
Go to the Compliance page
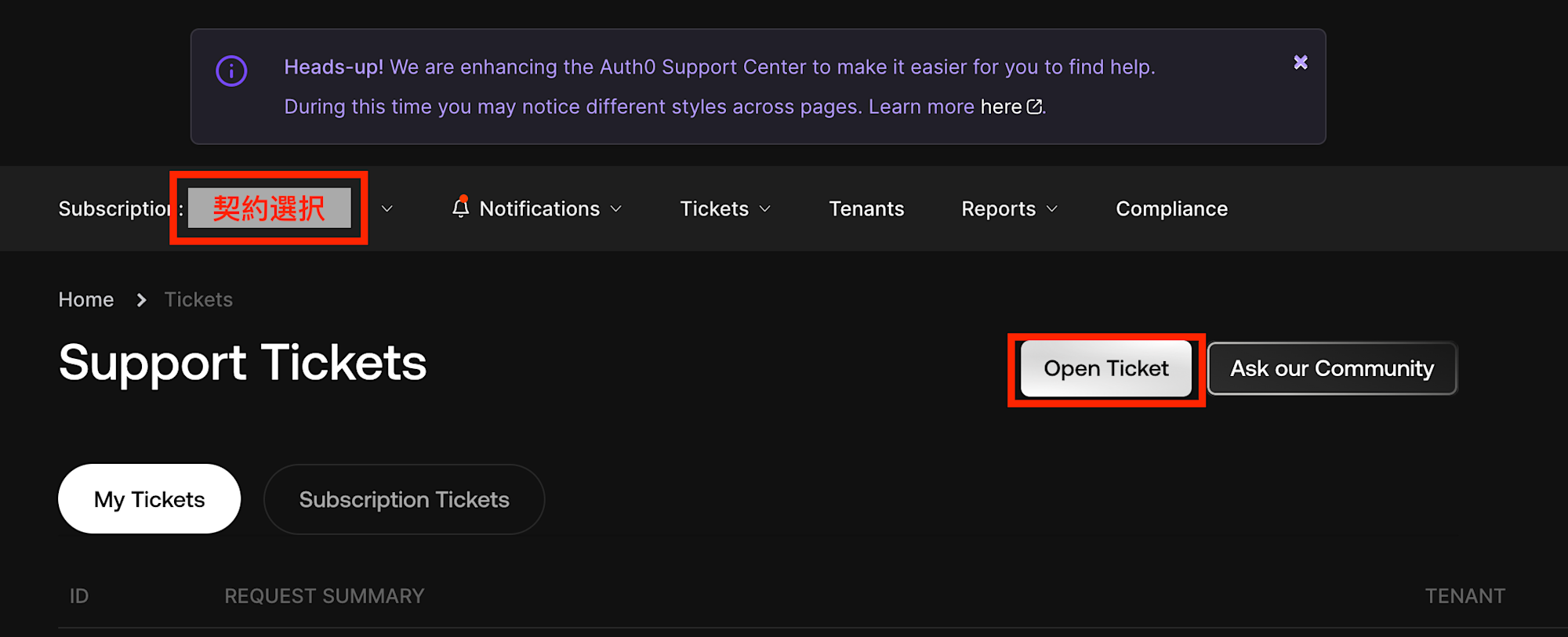(x=1171, y=209)
